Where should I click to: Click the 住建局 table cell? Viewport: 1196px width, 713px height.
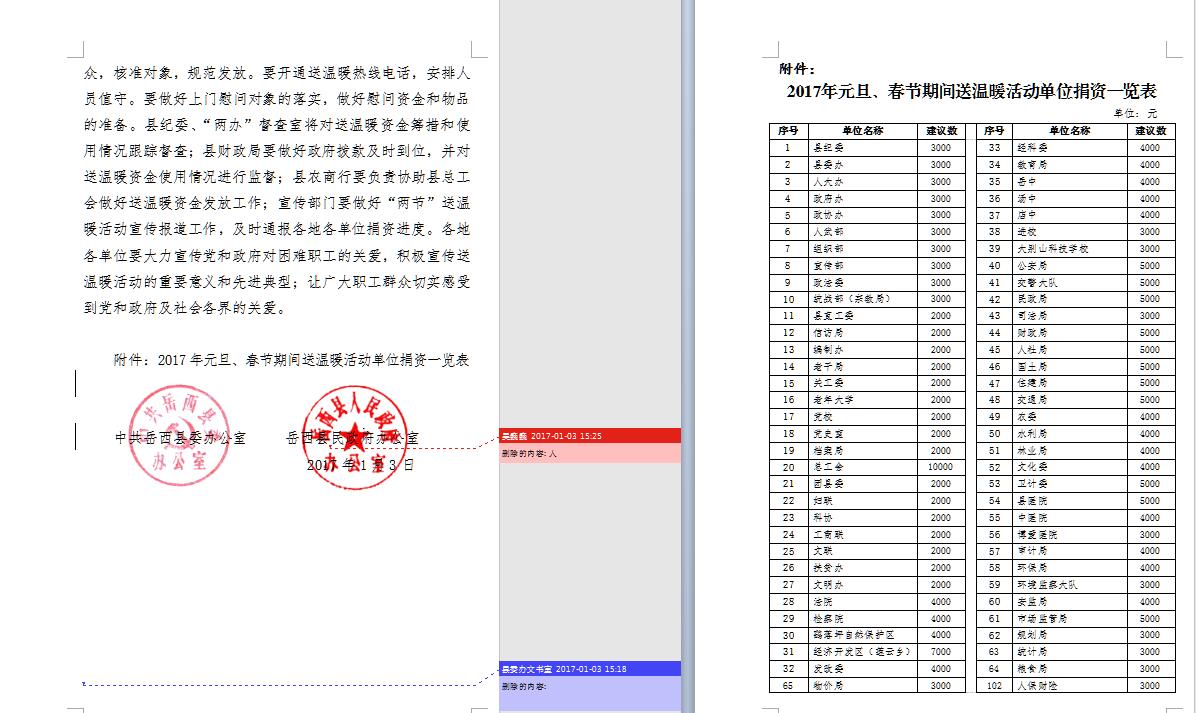click(1069, 383)
